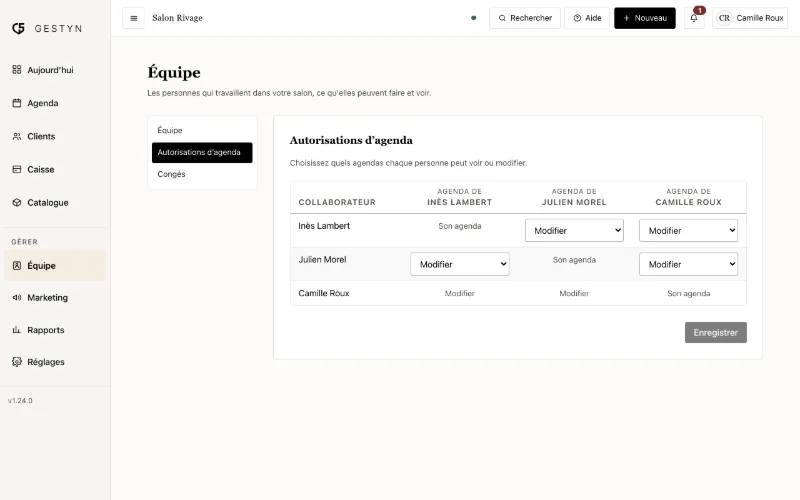Click the Équipe badge icon
Image resolution: width=800 pixels, height=500 pixels.
point(17,265)
